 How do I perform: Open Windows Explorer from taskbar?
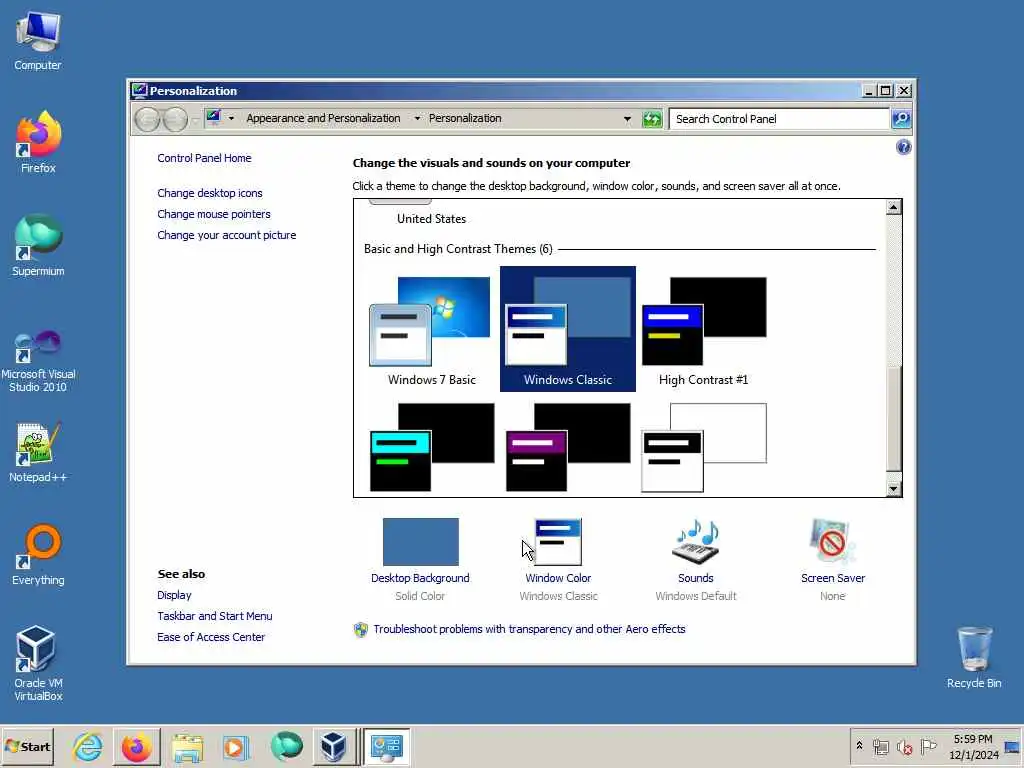point(187,746)
